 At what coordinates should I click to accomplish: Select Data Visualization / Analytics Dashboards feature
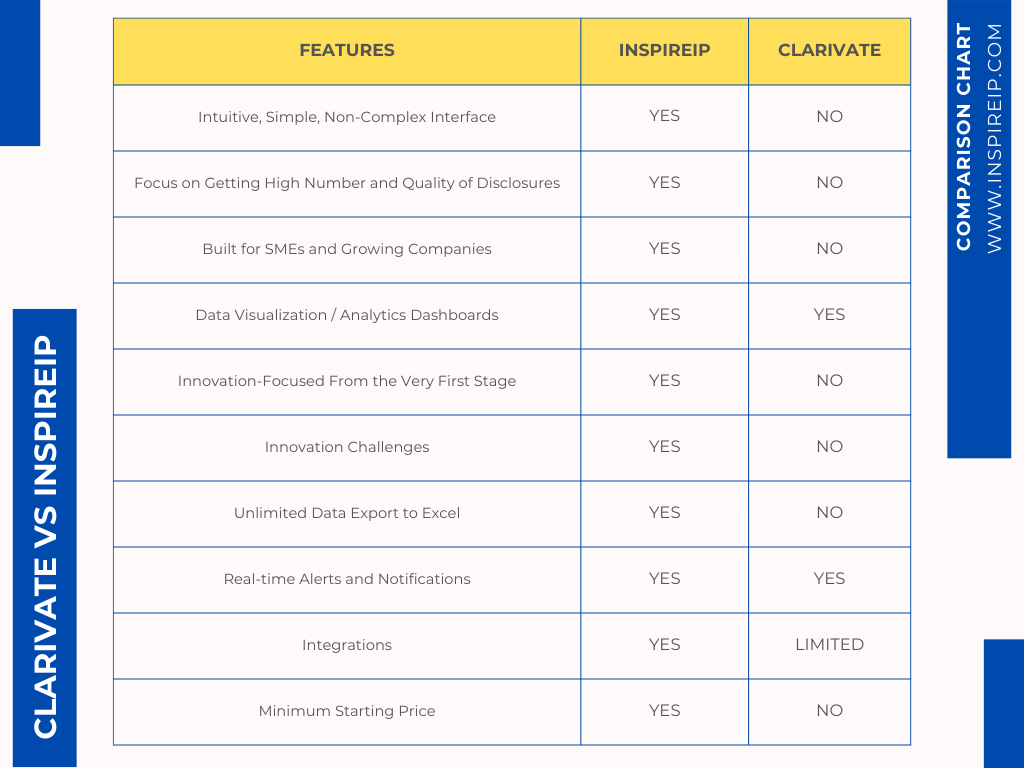(346, 315)
